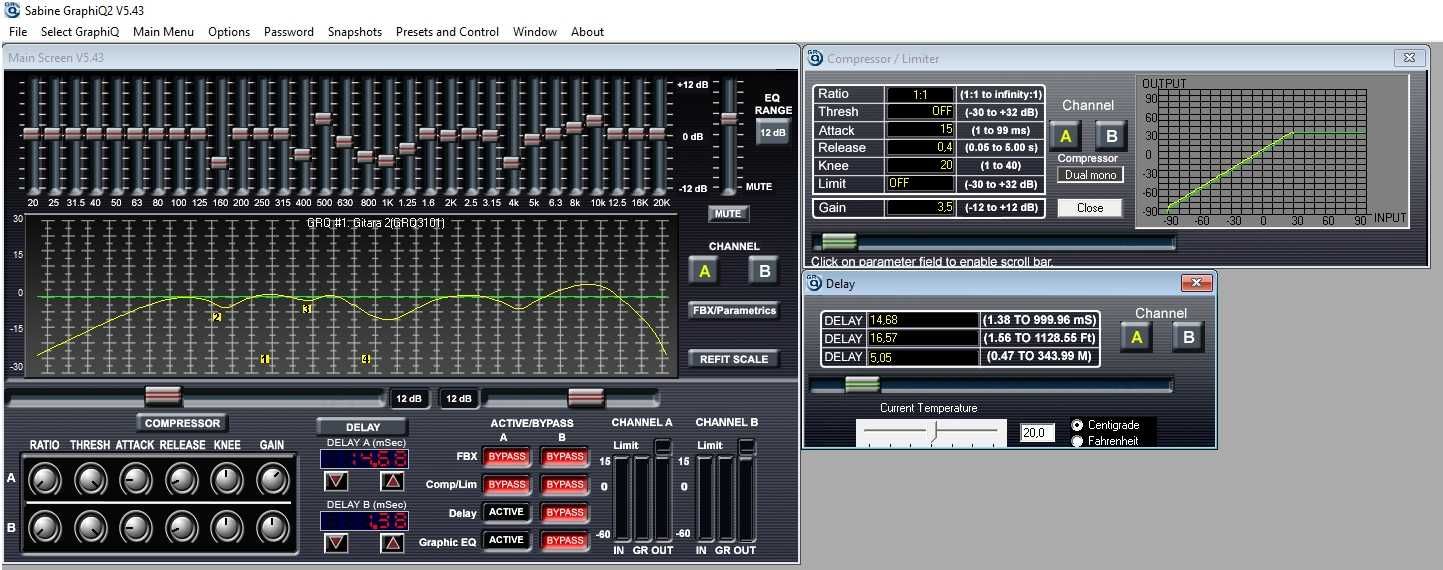This screenshot has height=570, width=1443.
Task: Turn the channel B RELEASE knob
Action: point(181,527)
